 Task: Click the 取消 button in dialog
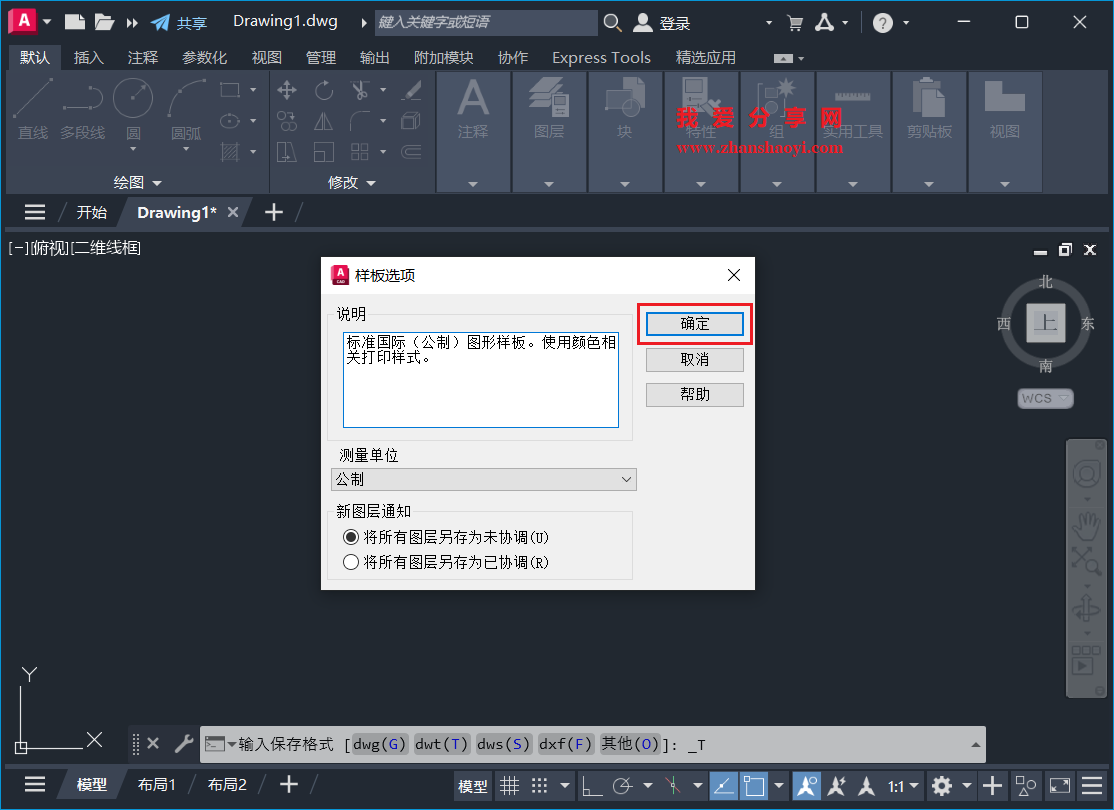(695, 360)
